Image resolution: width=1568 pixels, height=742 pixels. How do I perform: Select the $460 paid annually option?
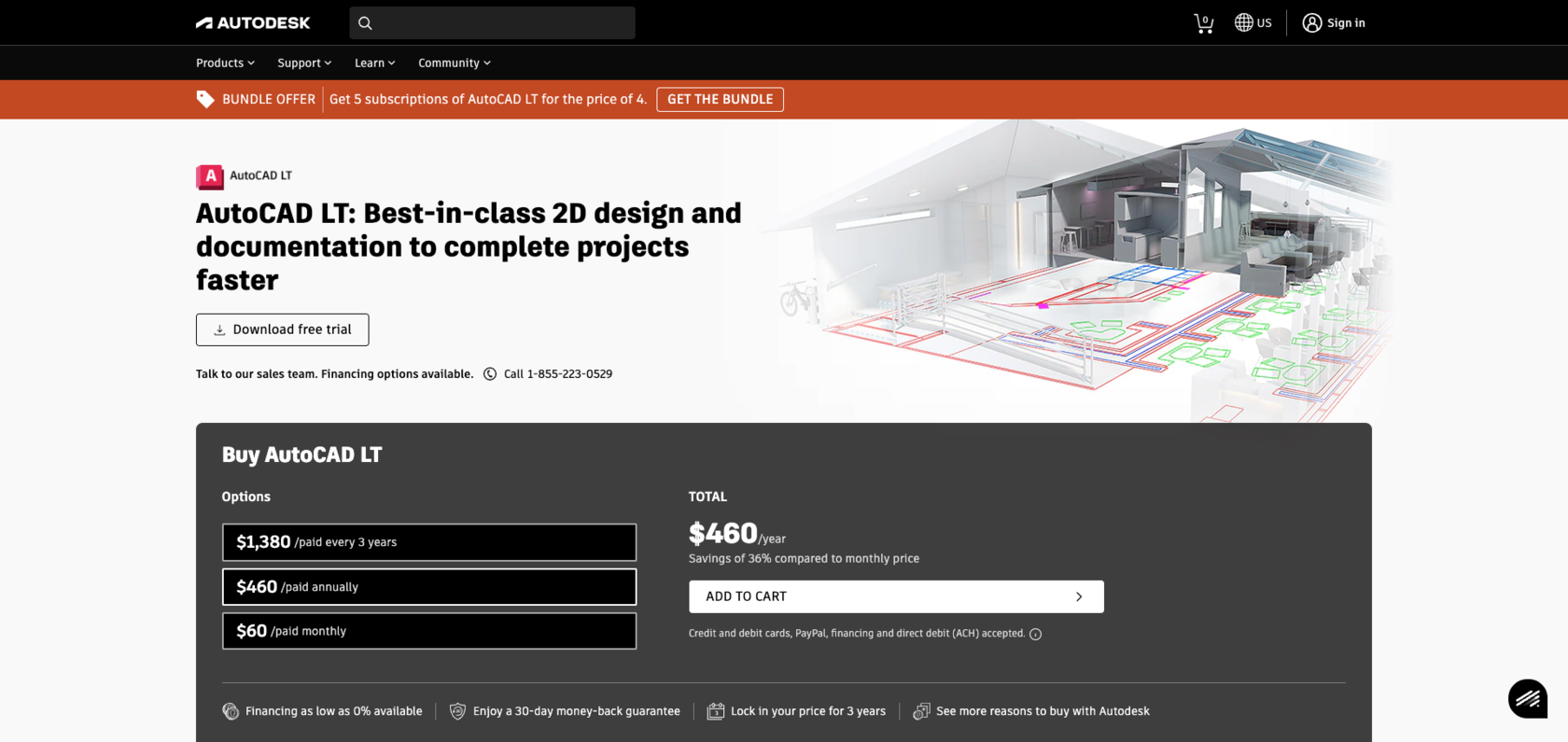[429, 587]
